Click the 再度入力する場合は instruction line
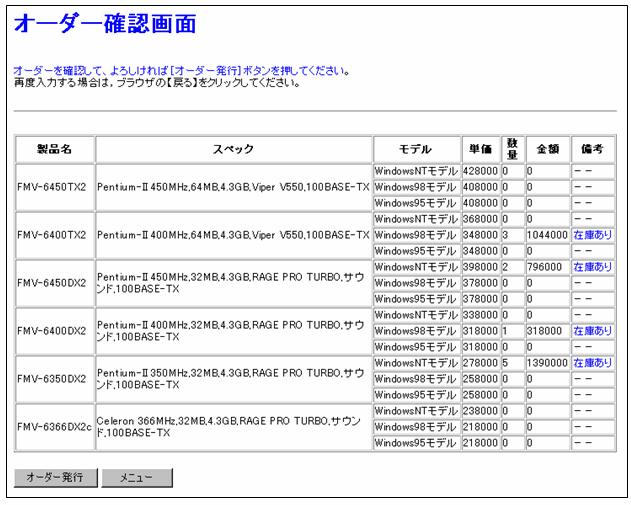This screenshot has height=505, width=631. [x=157, y=83]
